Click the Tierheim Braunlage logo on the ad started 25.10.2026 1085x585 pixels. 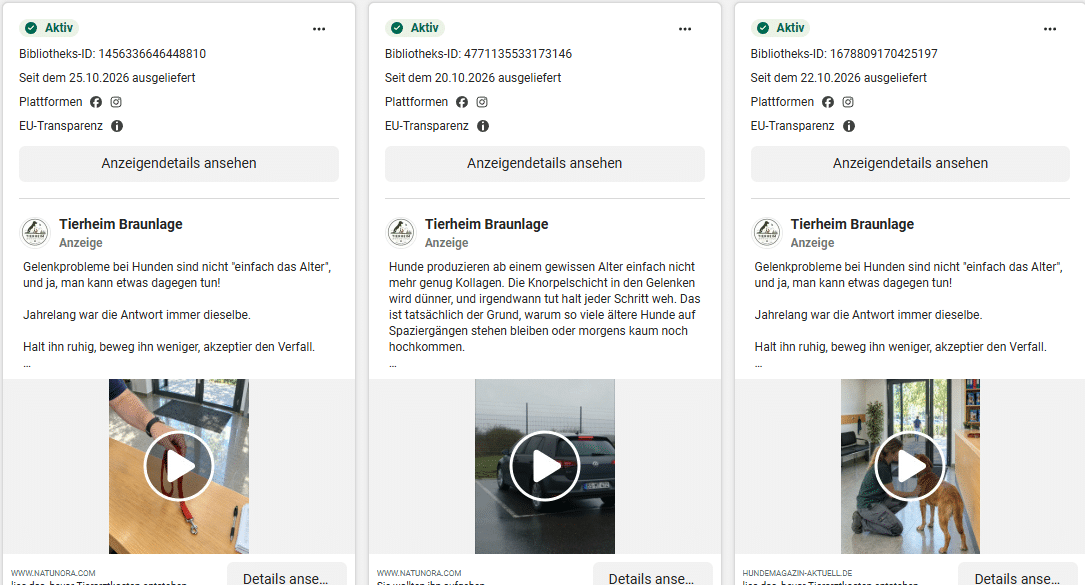coord(35,233)
